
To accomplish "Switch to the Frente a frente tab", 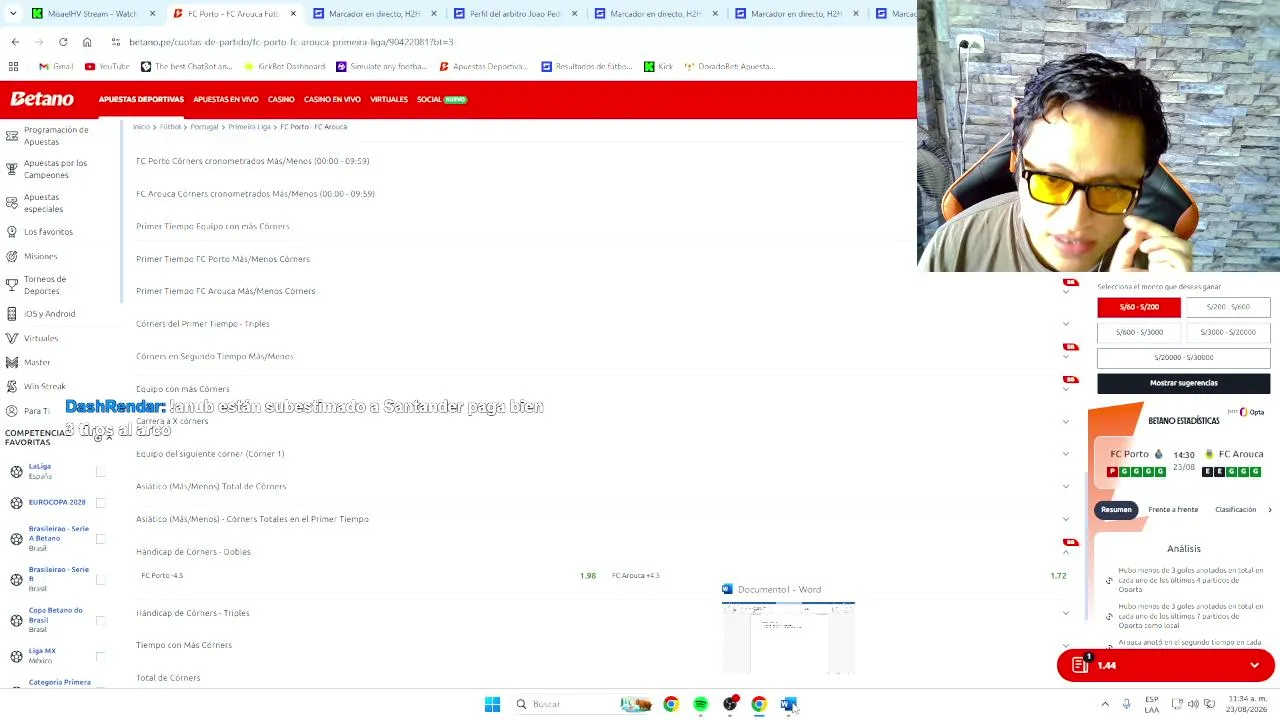I will (x=1173, y=510).
